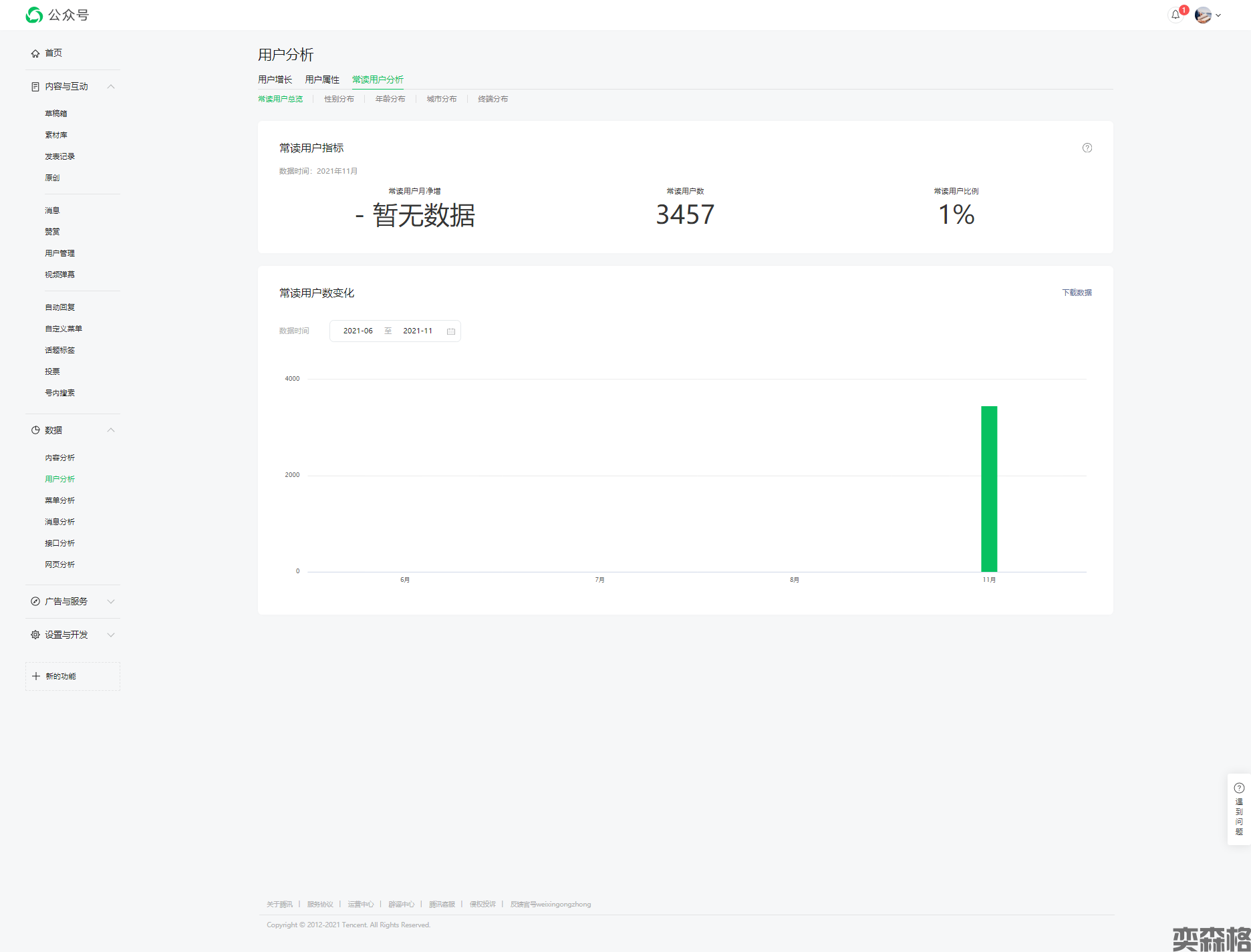The height and width of the screenshot is (952, 1251).
Task: Click the help question mark icon
Action: tap(1087, 148)
